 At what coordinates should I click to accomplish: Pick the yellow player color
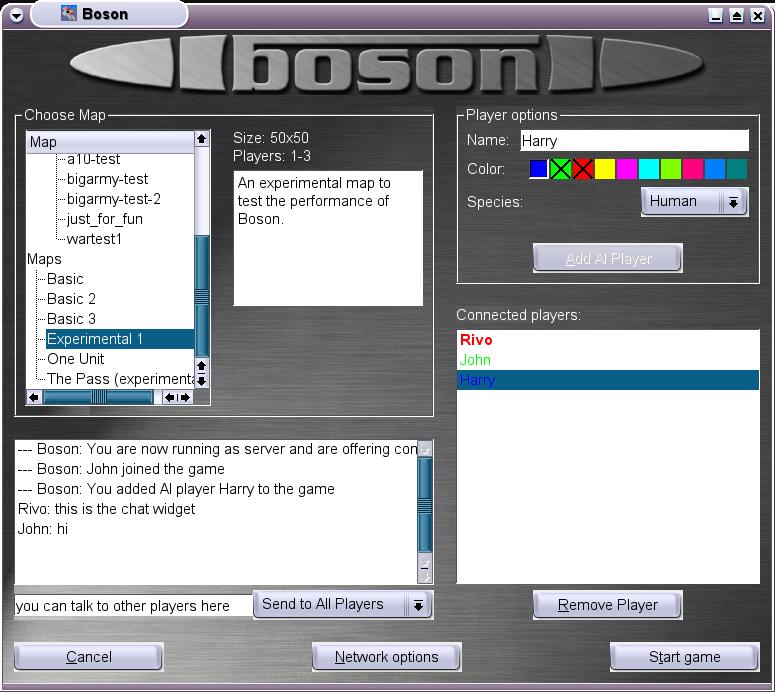coord(605,169)
